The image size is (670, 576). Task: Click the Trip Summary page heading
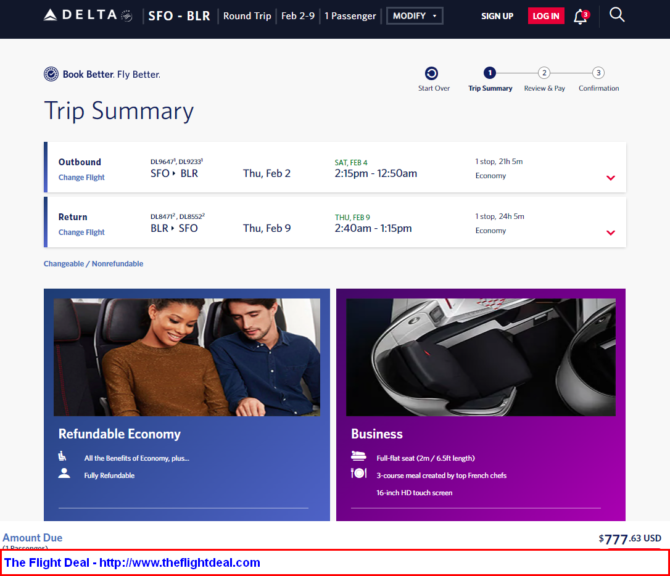point(119,111)
